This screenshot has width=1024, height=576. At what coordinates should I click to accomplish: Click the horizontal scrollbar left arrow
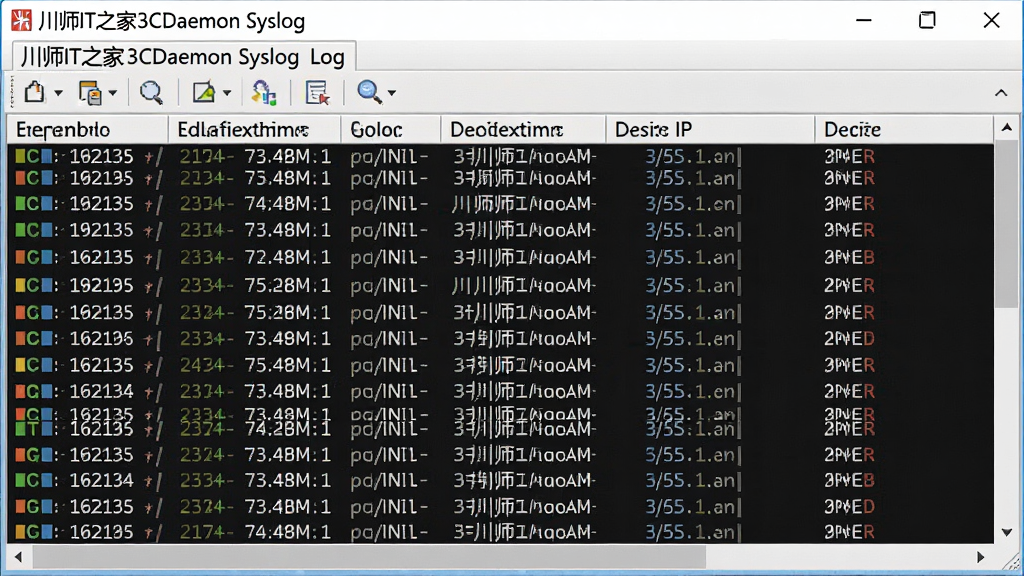click(x=18, y=557)
